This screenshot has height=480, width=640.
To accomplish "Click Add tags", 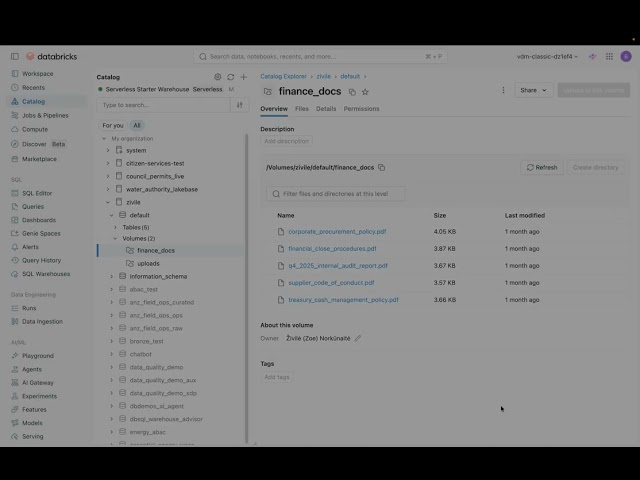I will pos(277,377).
